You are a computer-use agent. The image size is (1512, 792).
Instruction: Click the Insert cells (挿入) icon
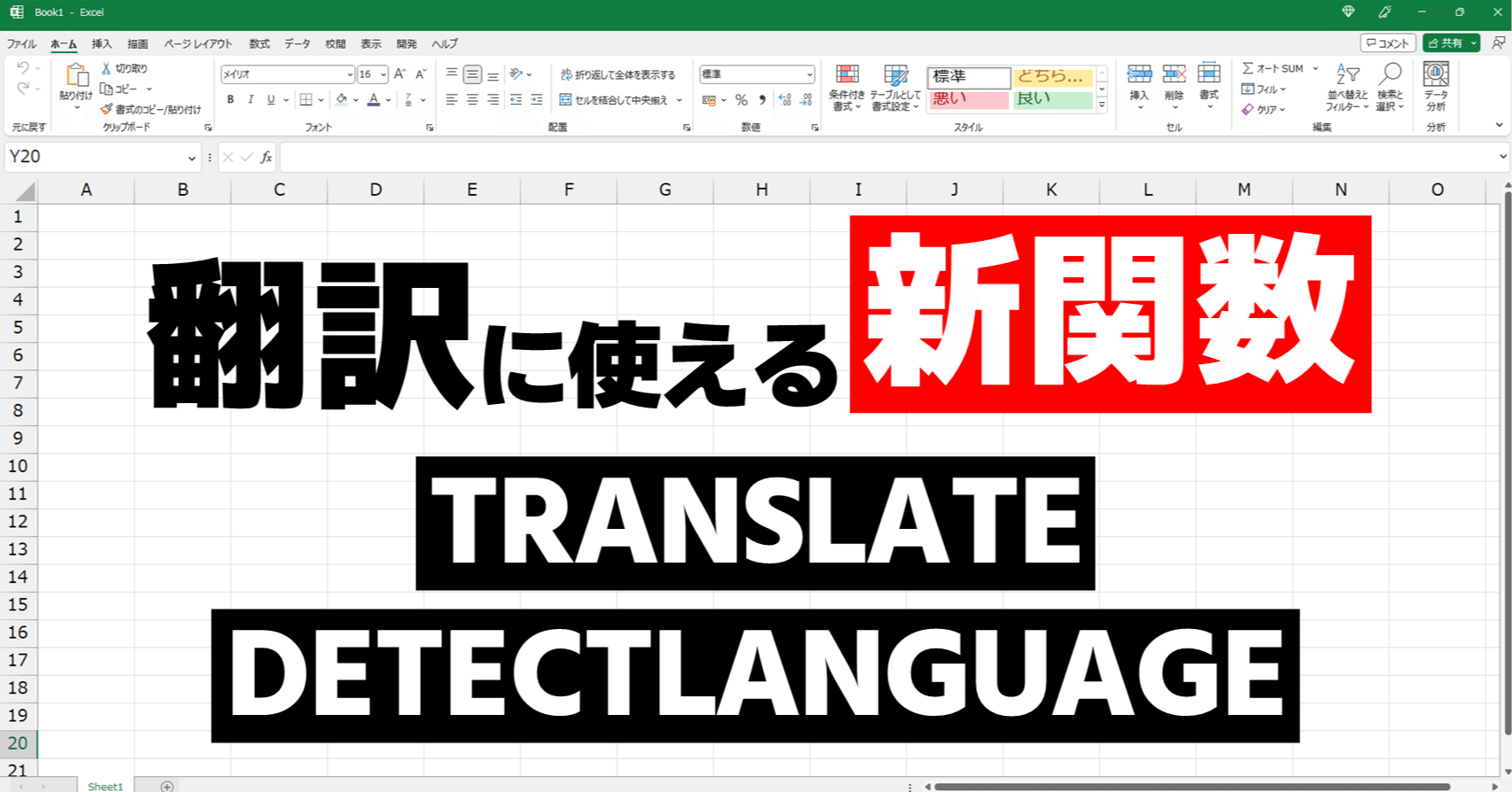point(1139,74)
